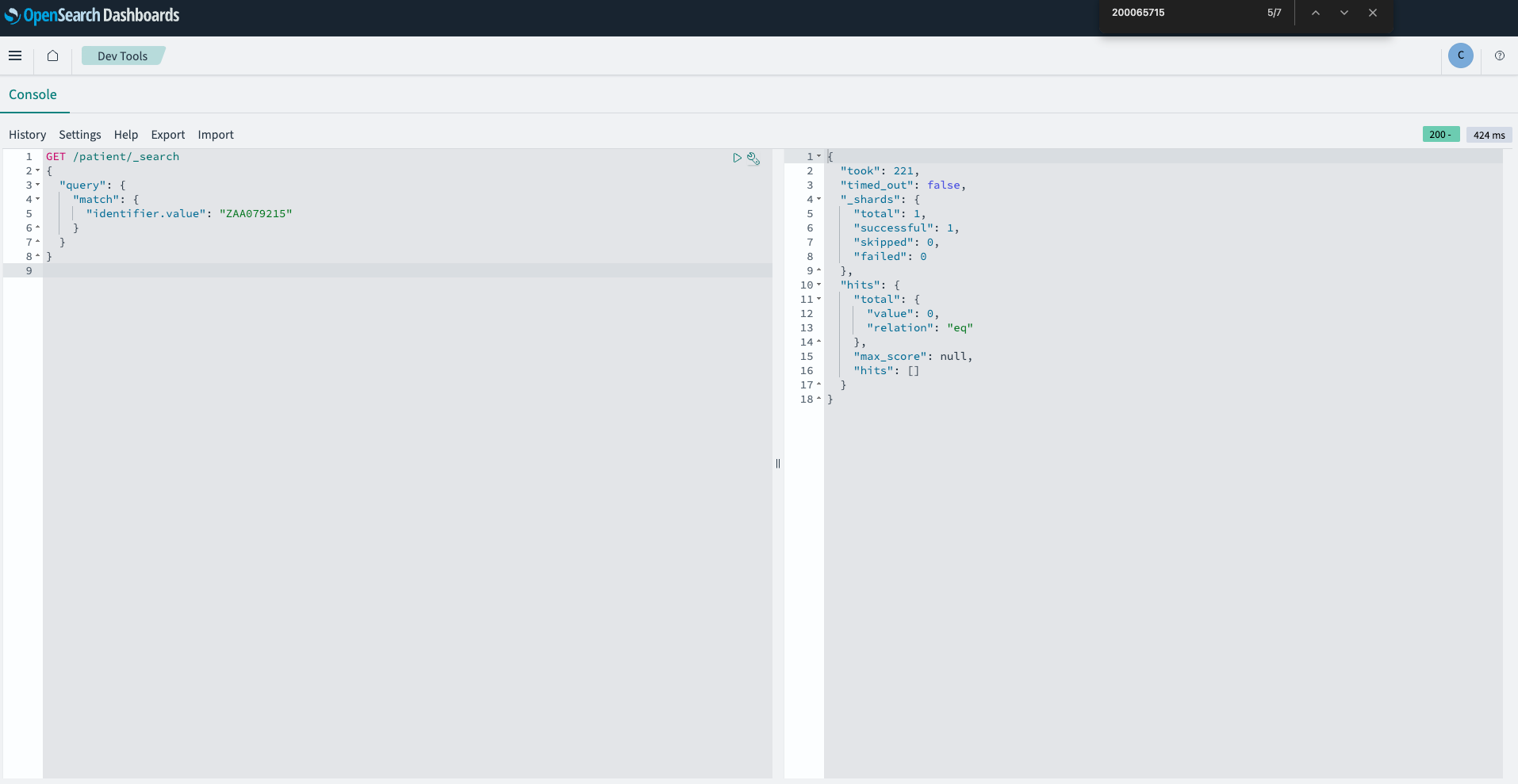Collapse response "total" fold at line 11
This screenshot has height=784, width=1518.
click(819, 300)
